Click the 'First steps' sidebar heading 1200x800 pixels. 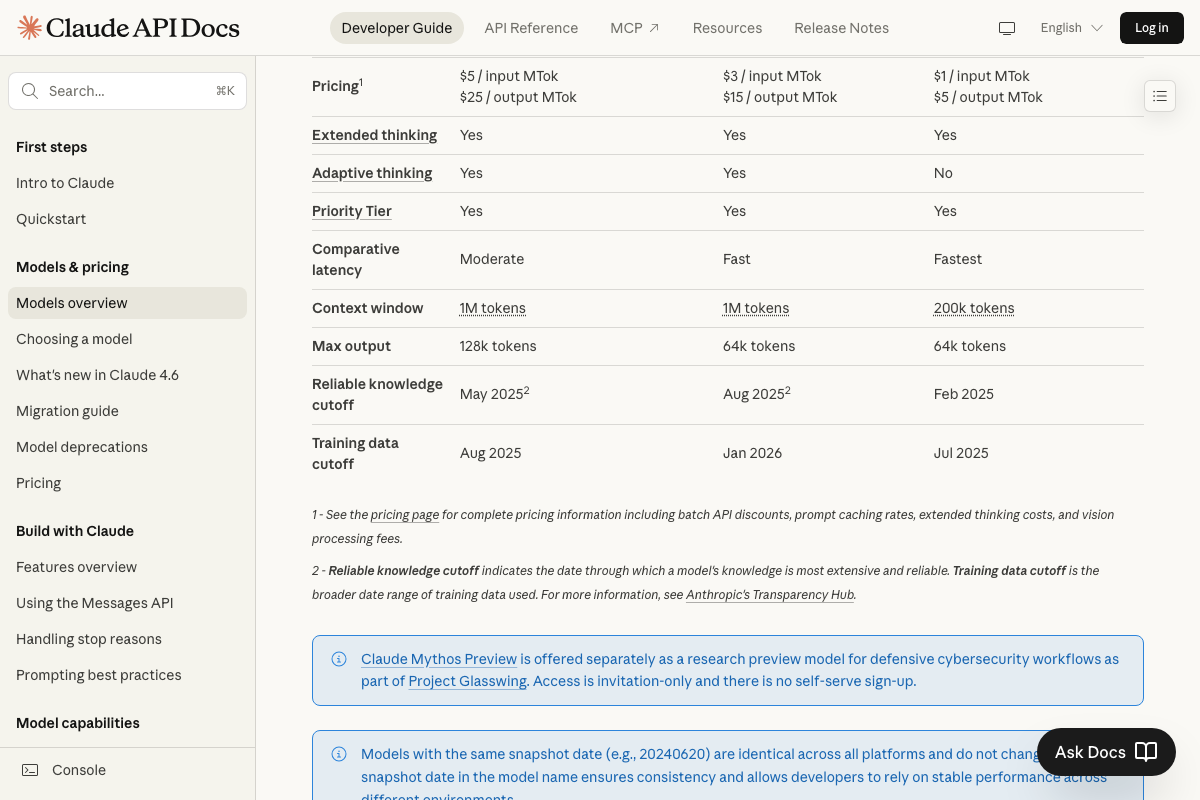(51, 147)
